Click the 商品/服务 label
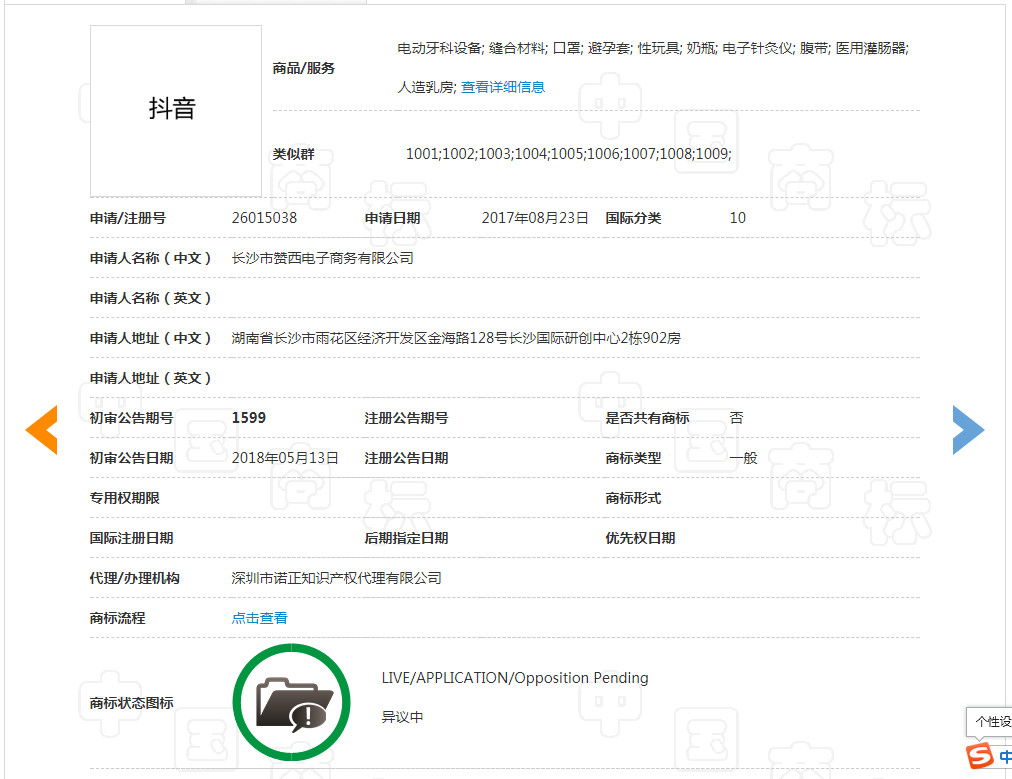The image size is (1012, 779). tap(303, 68)
